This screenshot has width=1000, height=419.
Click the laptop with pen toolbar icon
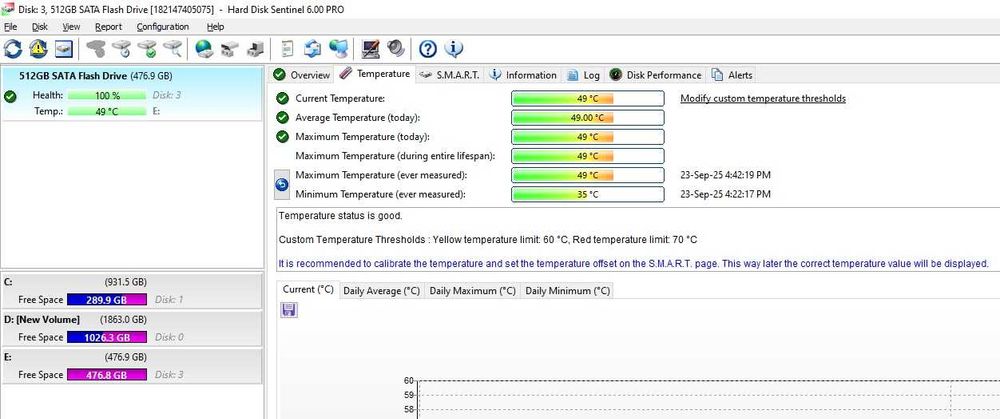point(371,48)
